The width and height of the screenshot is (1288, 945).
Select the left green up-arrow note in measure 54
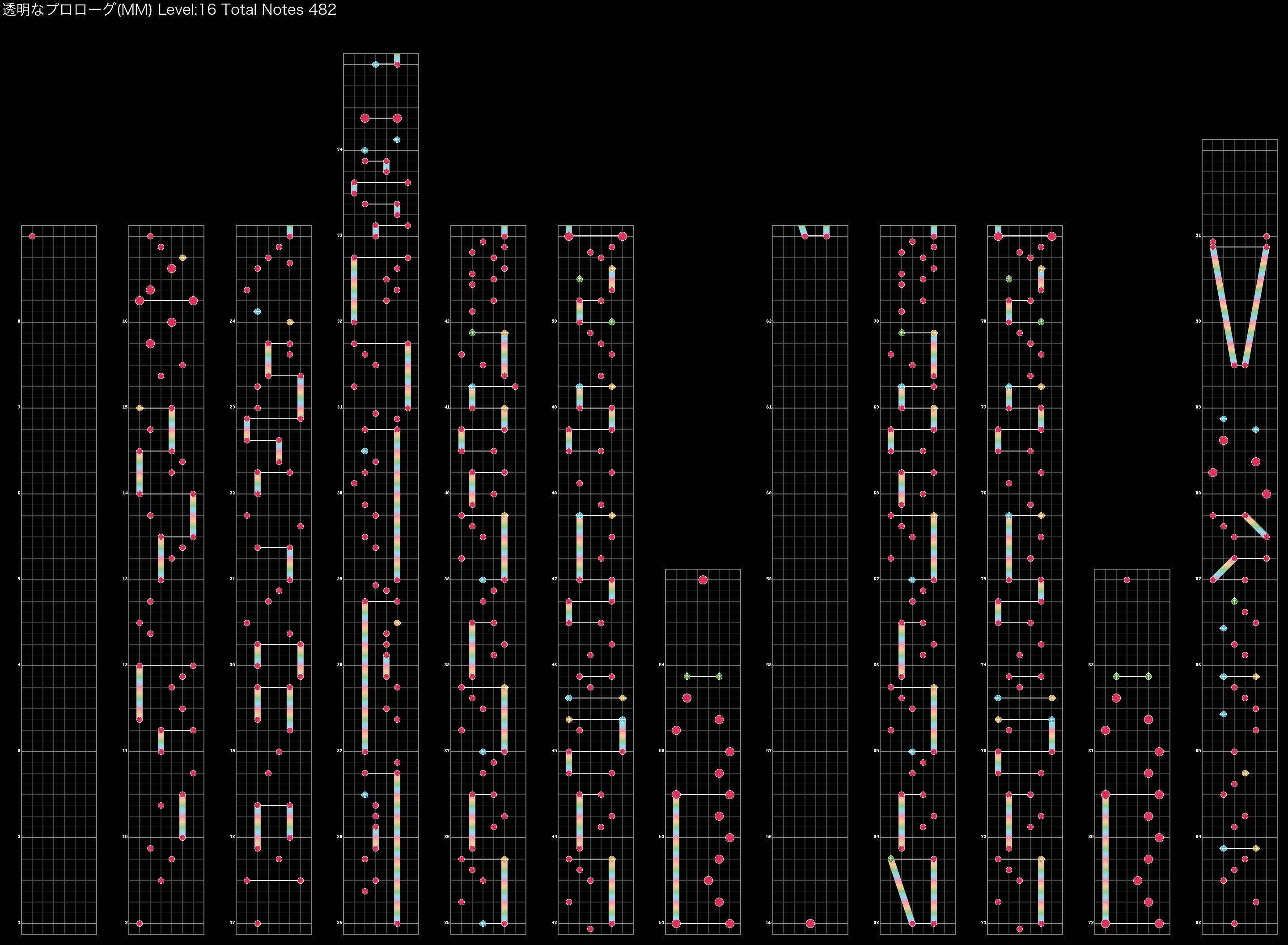coord(687,676)
